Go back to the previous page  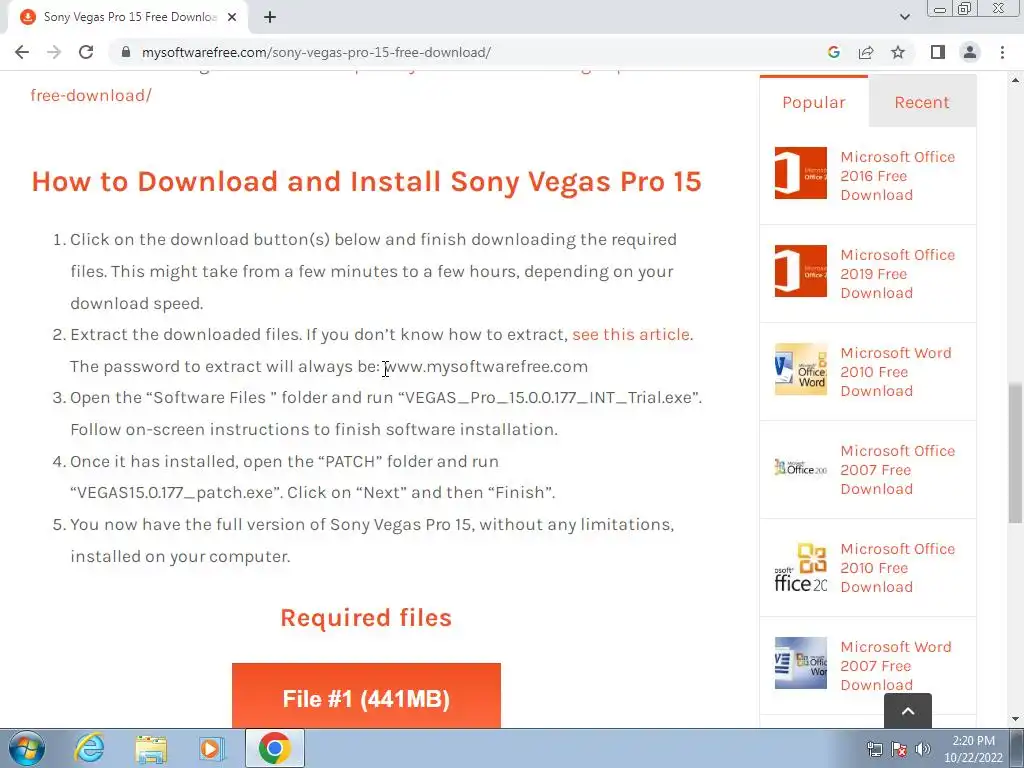pos(22,52)
